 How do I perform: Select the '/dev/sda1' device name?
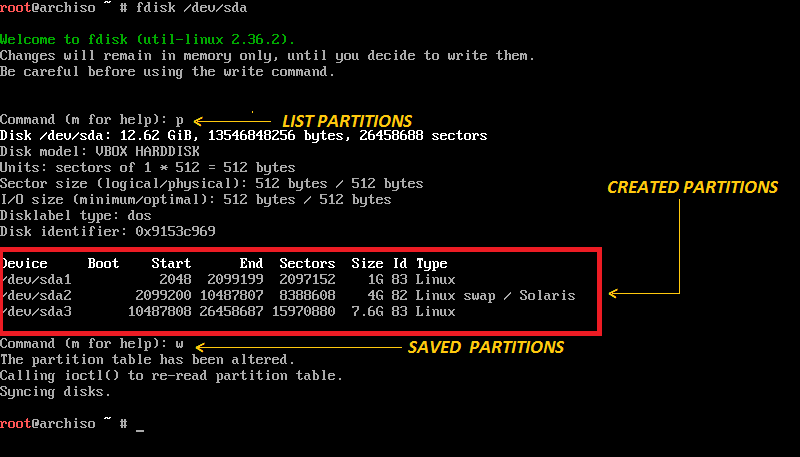[x=36, y=280]
